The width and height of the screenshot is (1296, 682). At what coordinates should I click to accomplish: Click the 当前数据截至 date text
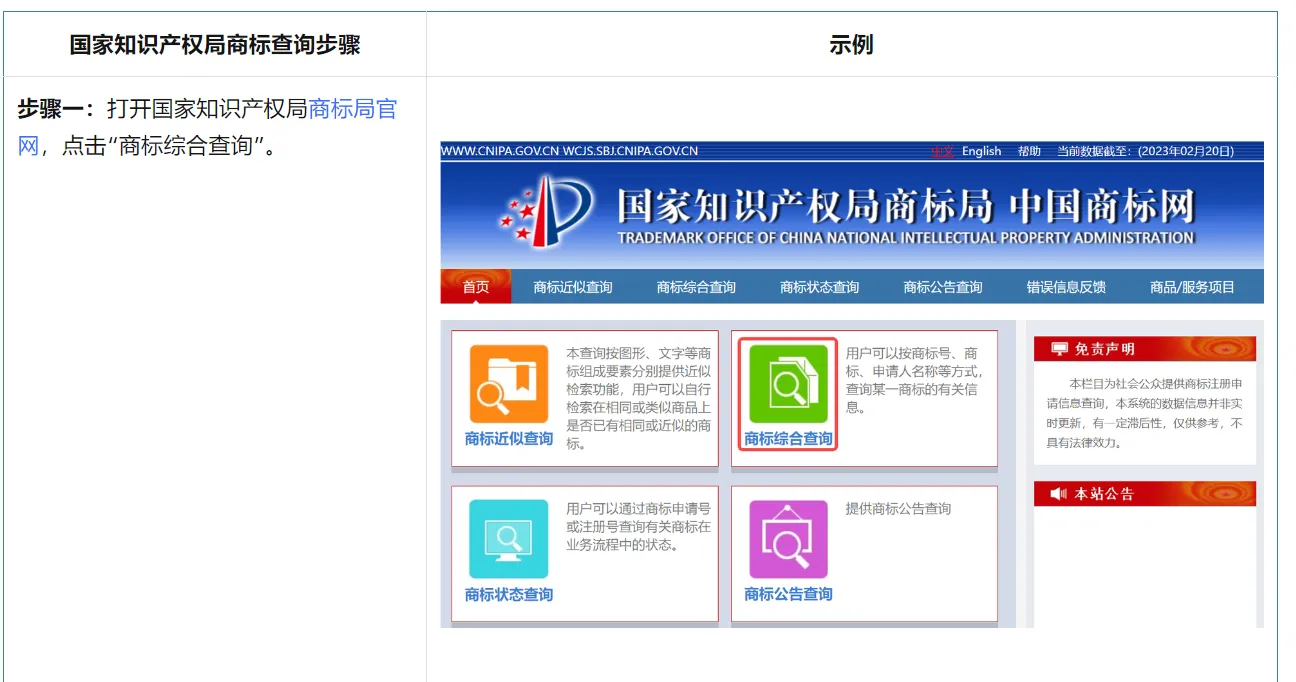tap(1146, 151)
